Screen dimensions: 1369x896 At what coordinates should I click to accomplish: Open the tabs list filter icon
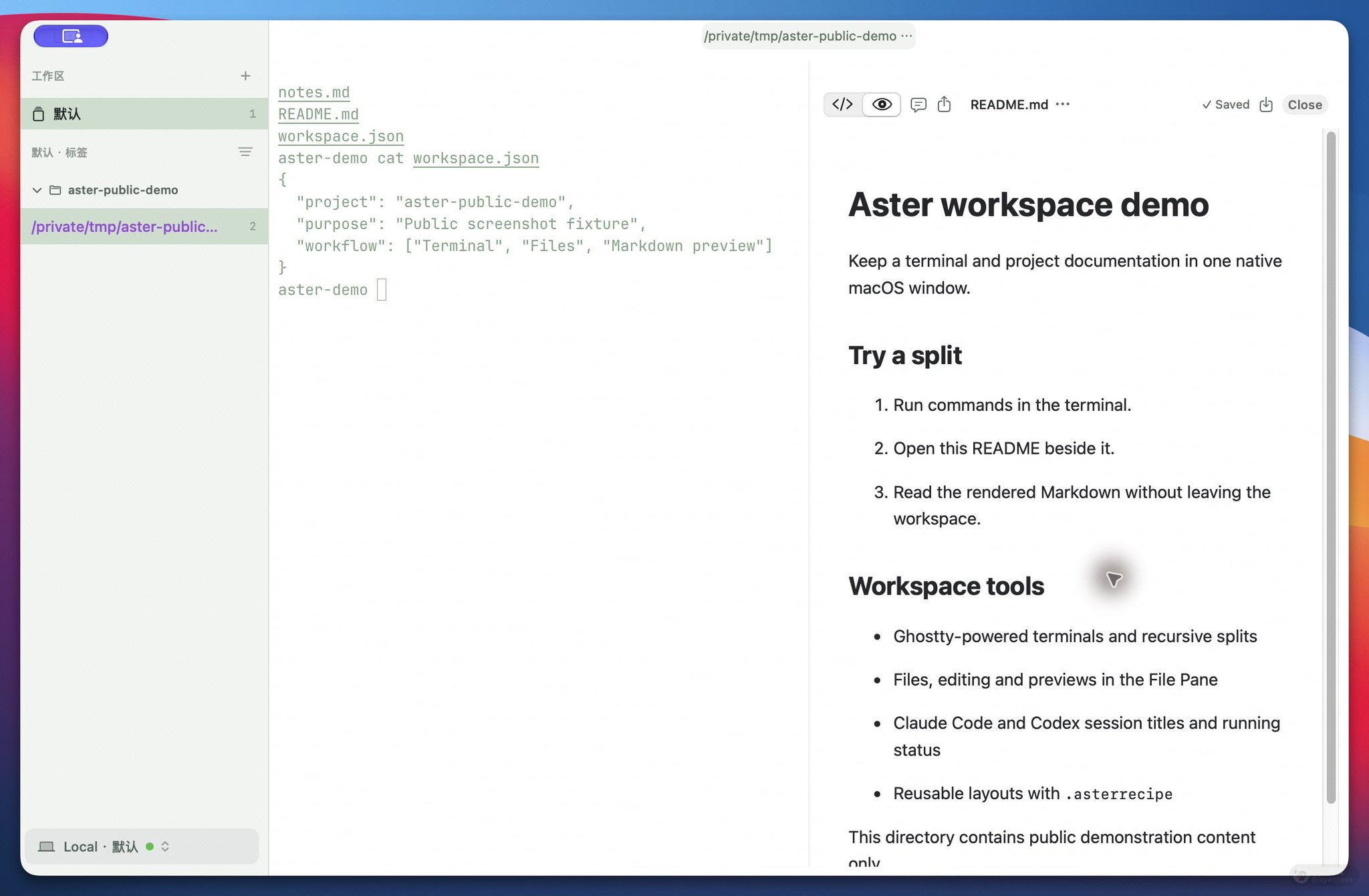pos(245,152)
